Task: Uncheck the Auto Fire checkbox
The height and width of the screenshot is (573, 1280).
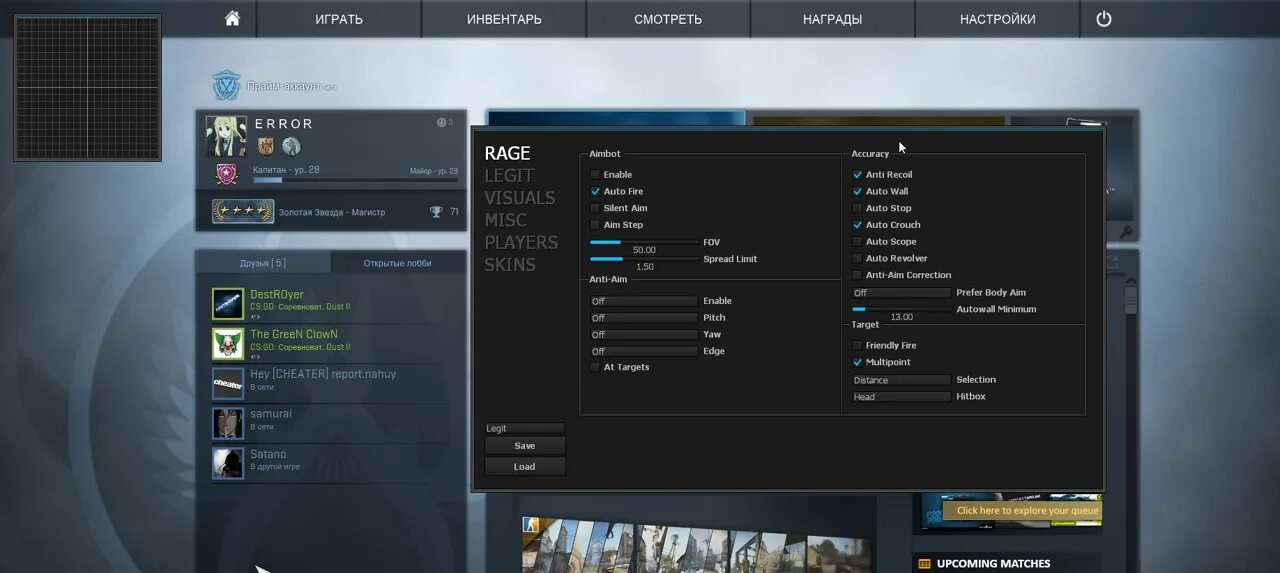Action: 595,191
